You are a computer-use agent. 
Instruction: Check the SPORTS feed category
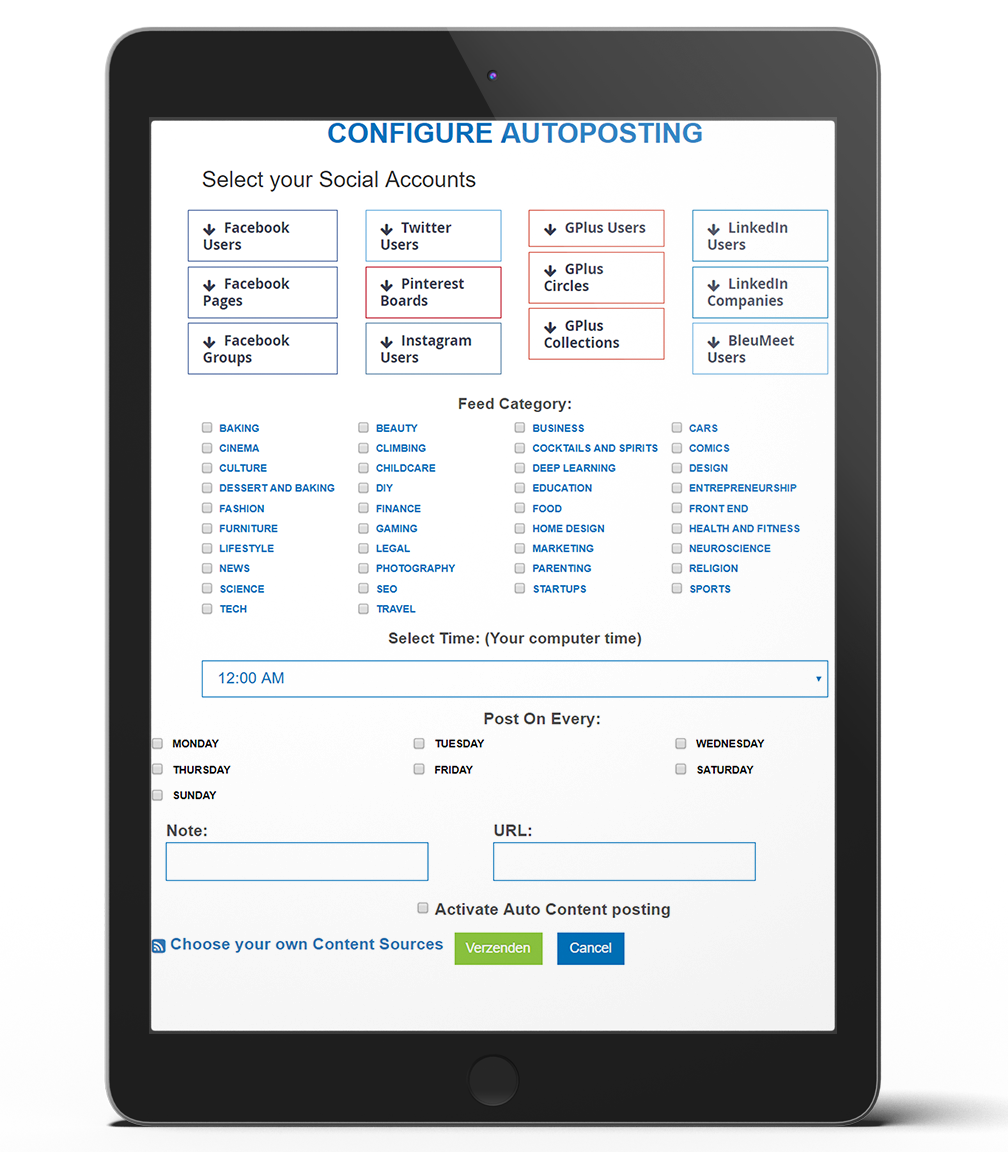pyautogui.click(x=677, y=588)
